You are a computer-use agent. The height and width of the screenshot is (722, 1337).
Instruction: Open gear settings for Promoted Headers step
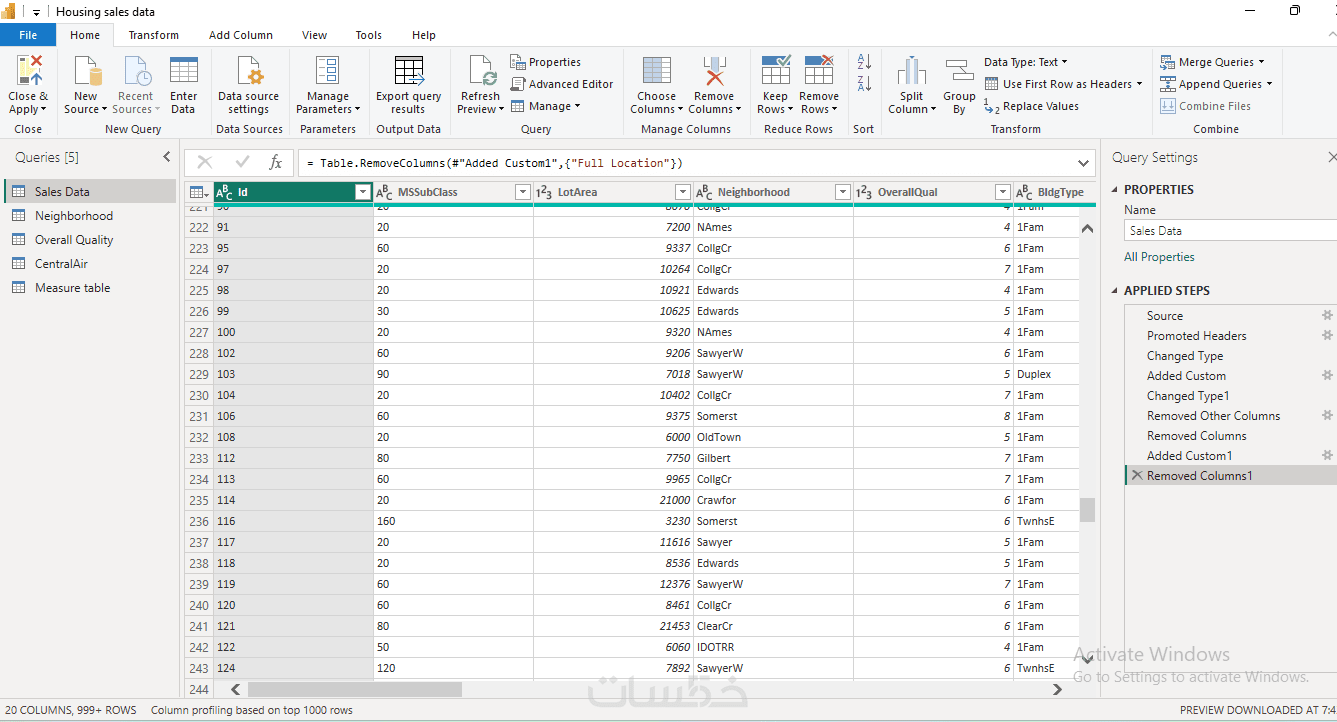pyautogui.click(x=1327, y=335)
